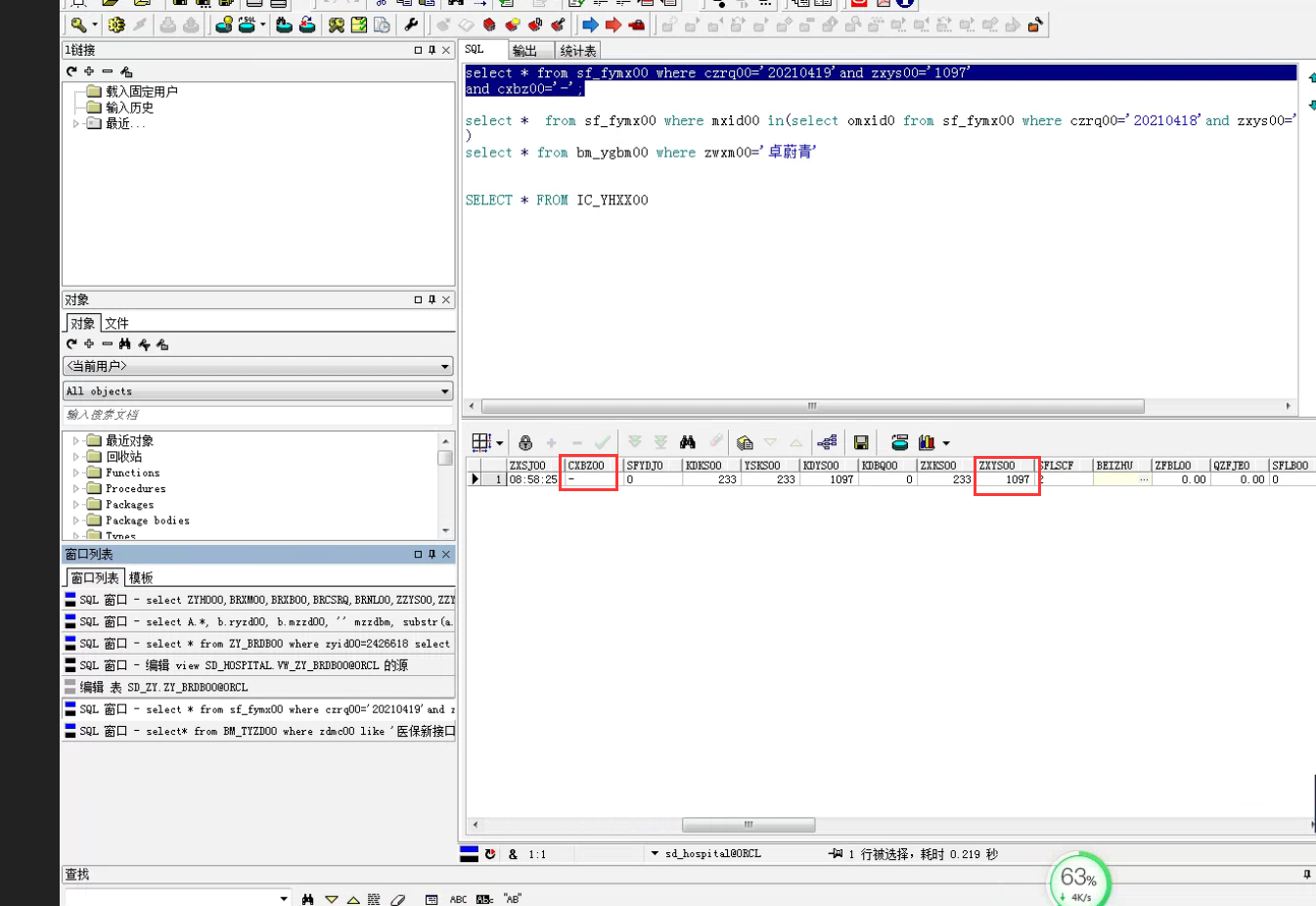Click the search documents input field
This screenshot has height=906, width=1316.
point(257,415)
